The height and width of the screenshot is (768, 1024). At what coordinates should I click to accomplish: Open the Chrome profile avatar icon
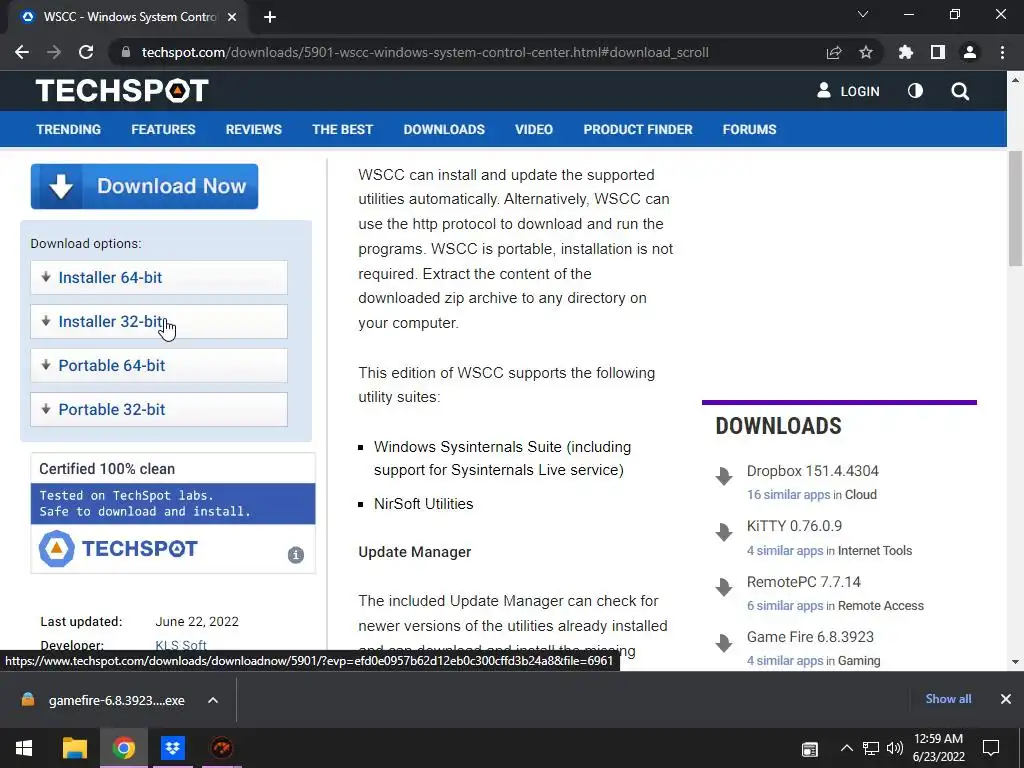click(970, 52)
